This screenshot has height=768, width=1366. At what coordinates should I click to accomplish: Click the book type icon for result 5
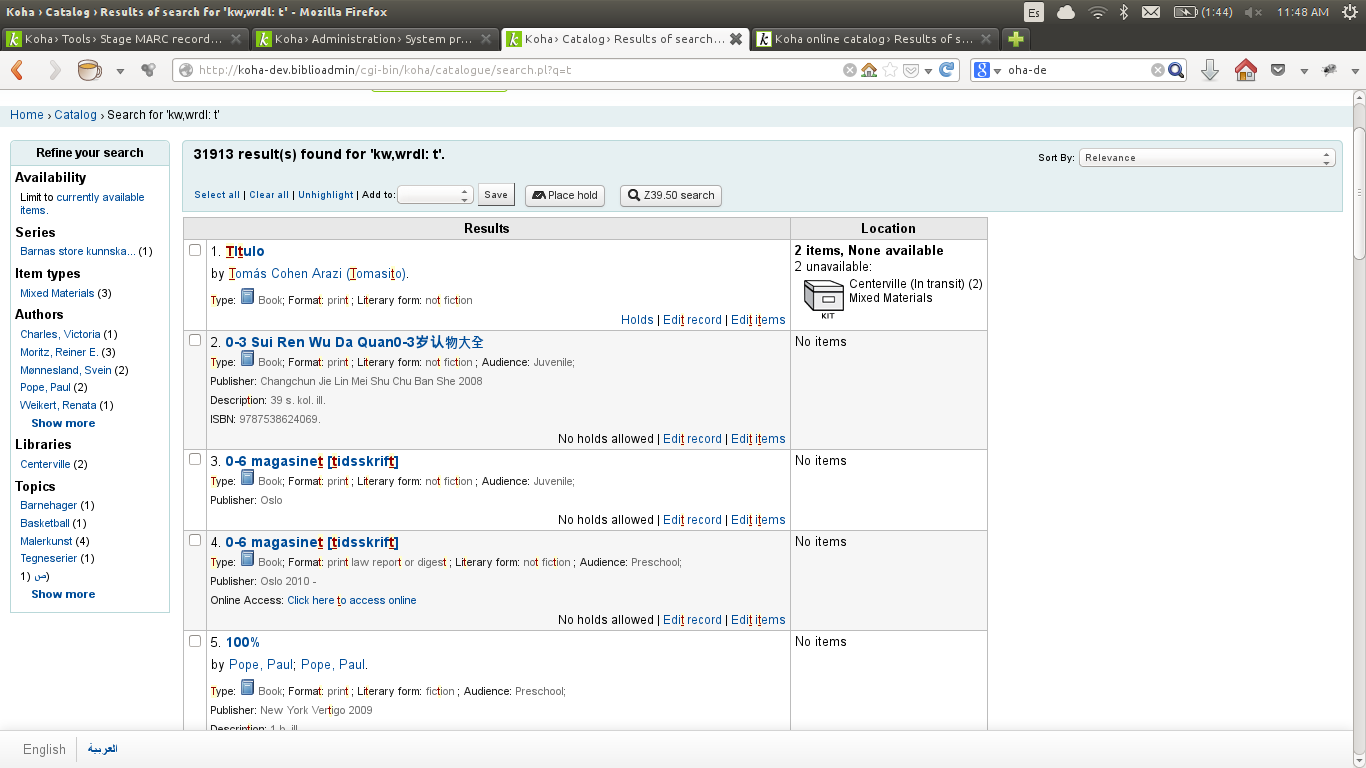click(247, 688)
